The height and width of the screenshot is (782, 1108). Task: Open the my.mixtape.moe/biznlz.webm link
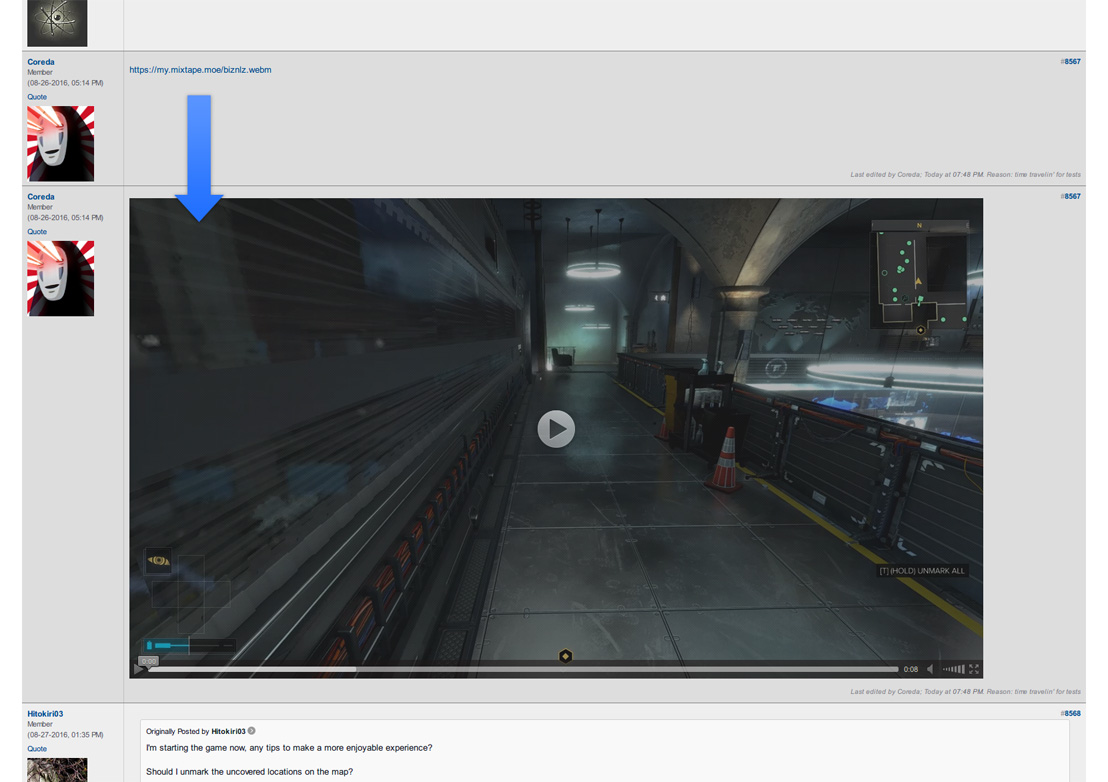point(200,70)
